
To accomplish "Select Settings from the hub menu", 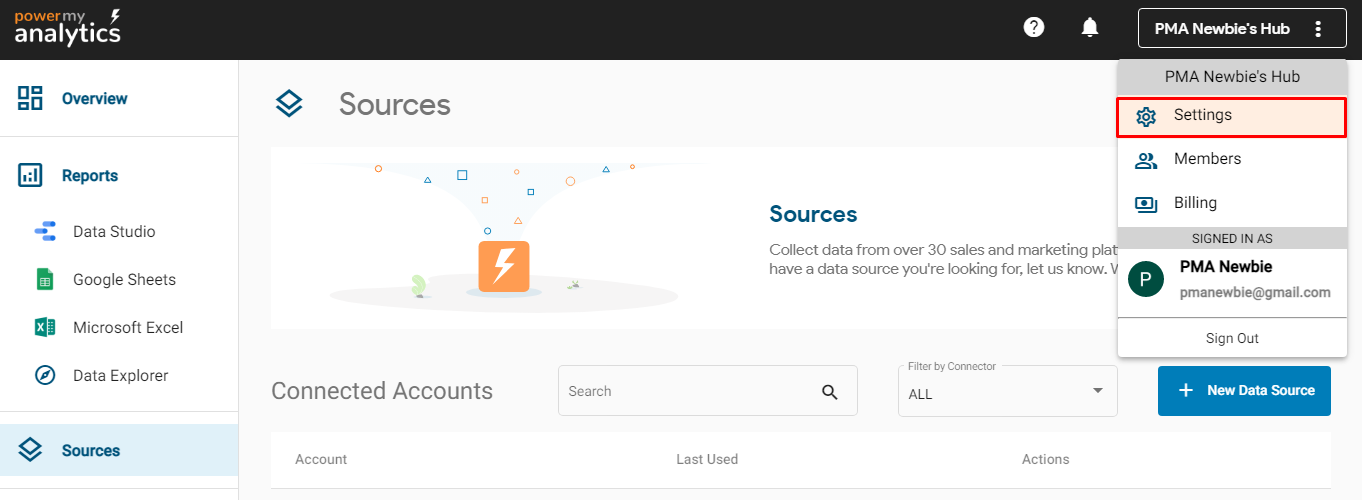I will point(1231,116).
